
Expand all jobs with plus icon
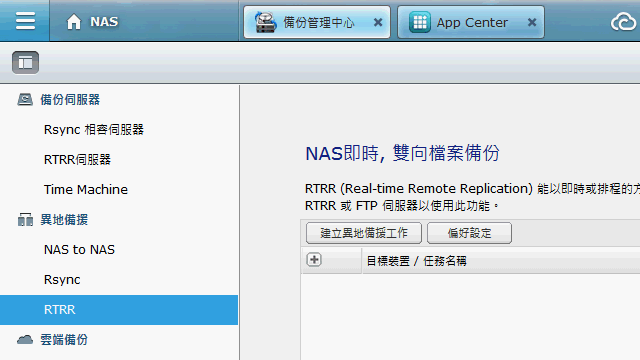tap(314, 260)
